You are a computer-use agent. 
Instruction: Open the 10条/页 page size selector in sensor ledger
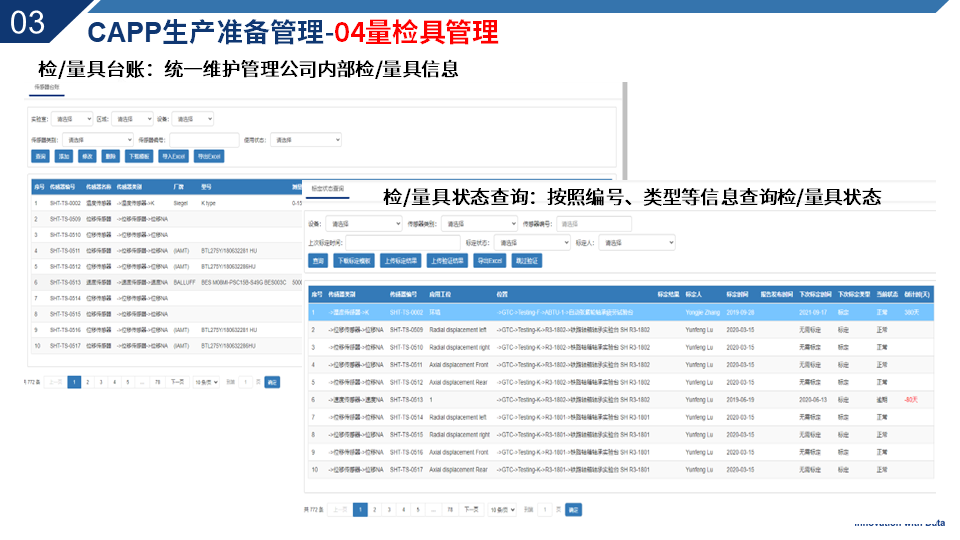click(x=205, y=382)
